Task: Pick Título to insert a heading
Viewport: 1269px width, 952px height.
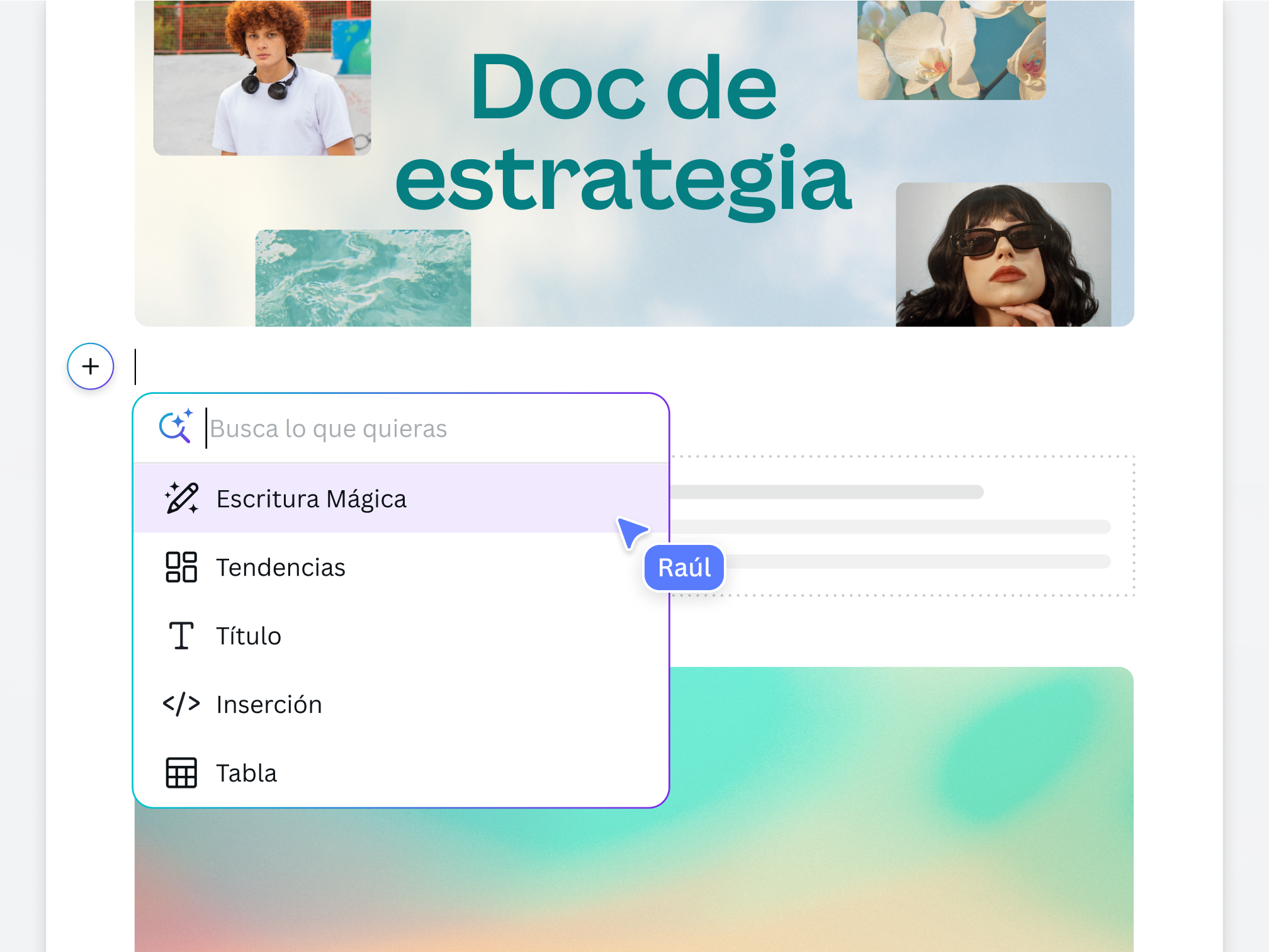Action: [249, 636]
